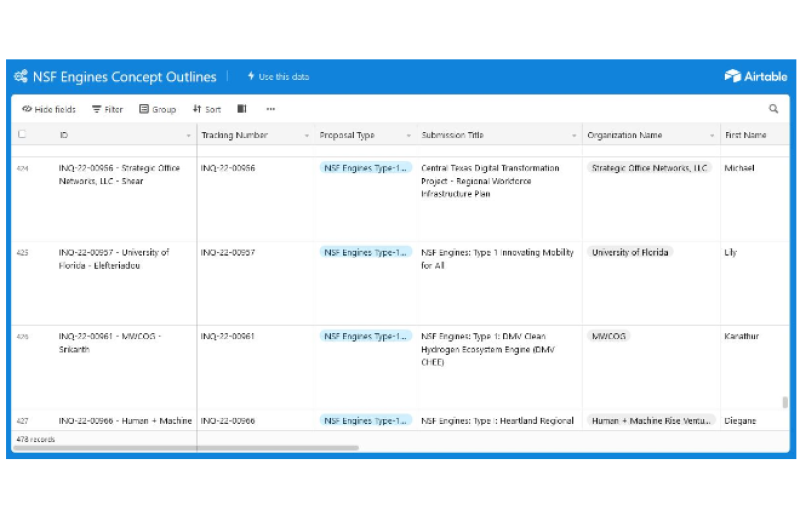Click the First Name column header
800x516 pixels.
pos(755,135)
